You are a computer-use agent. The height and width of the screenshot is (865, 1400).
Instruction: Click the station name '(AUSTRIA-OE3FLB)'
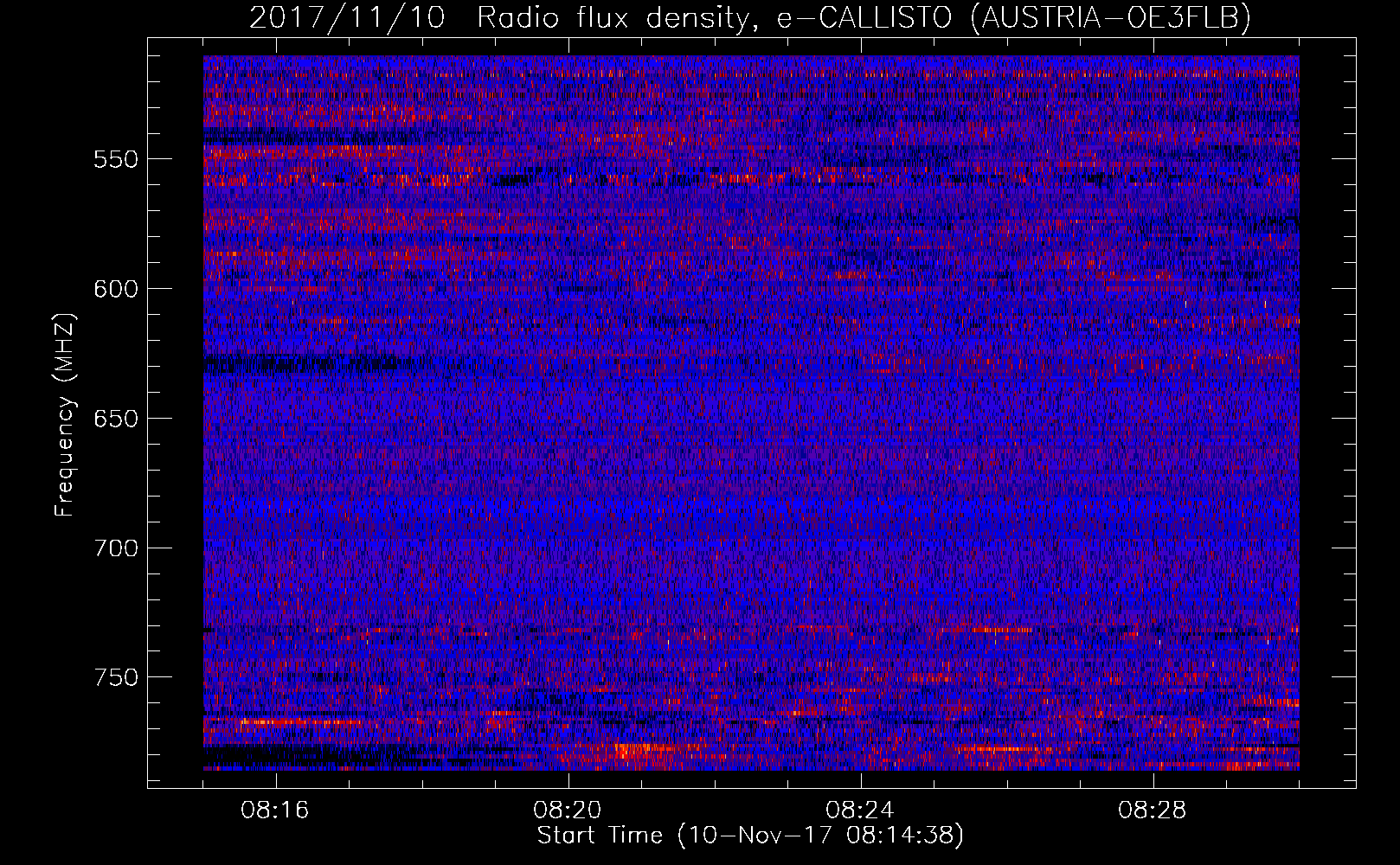(x=1111, y=17)
